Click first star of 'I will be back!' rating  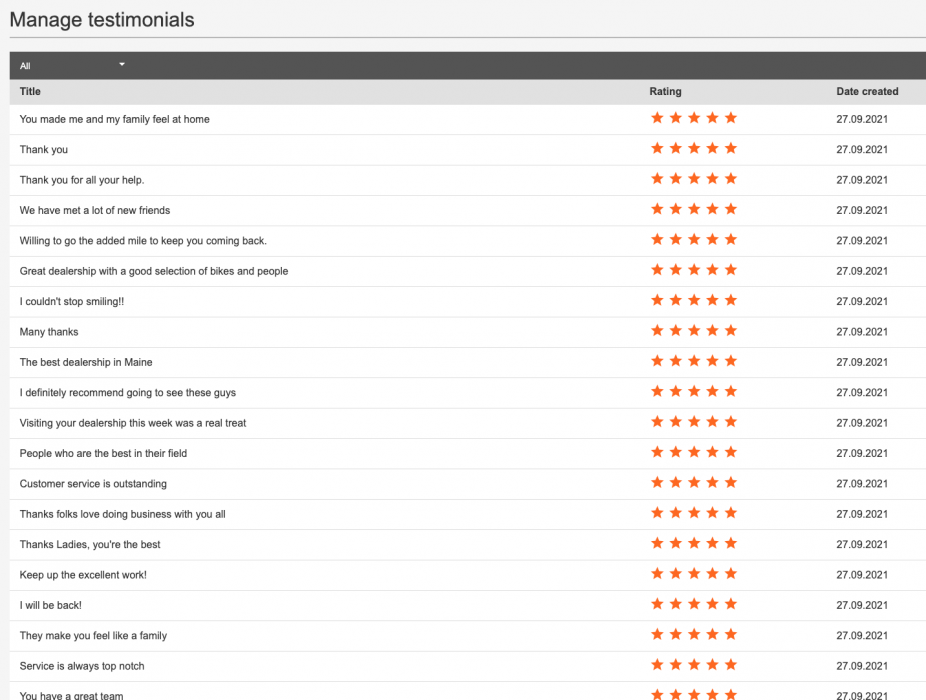(x=657, y=604)
